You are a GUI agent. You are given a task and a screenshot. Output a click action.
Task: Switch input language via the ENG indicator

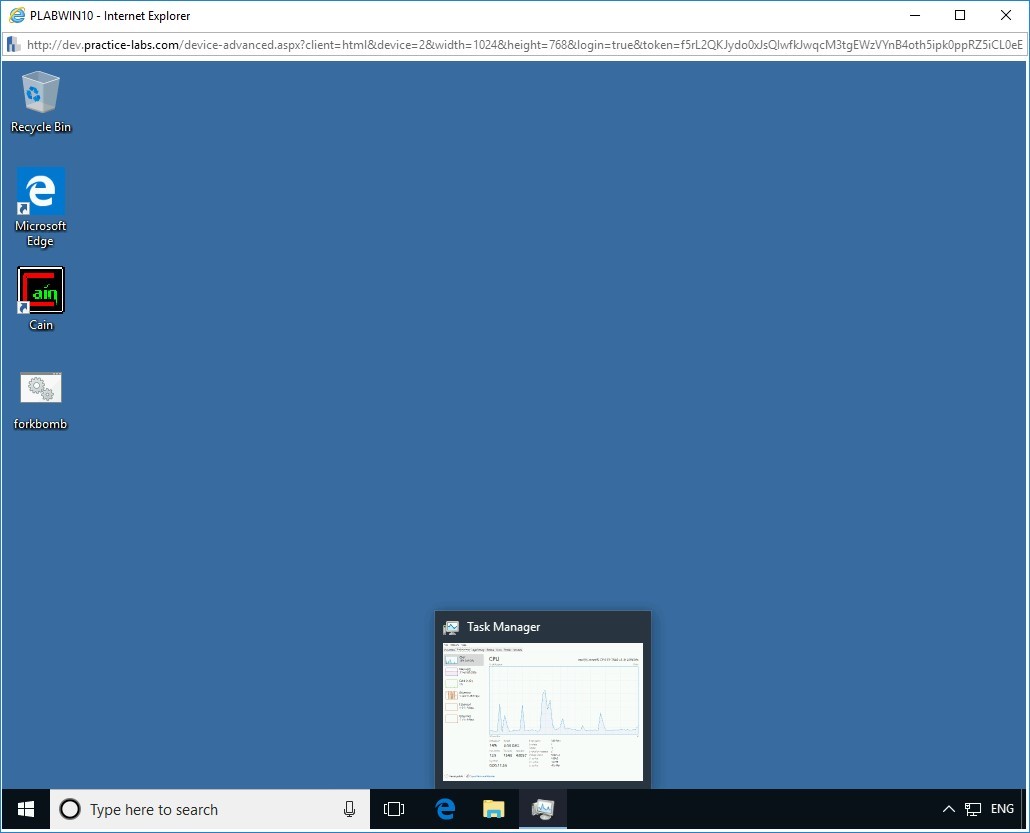click(1002, 809)
